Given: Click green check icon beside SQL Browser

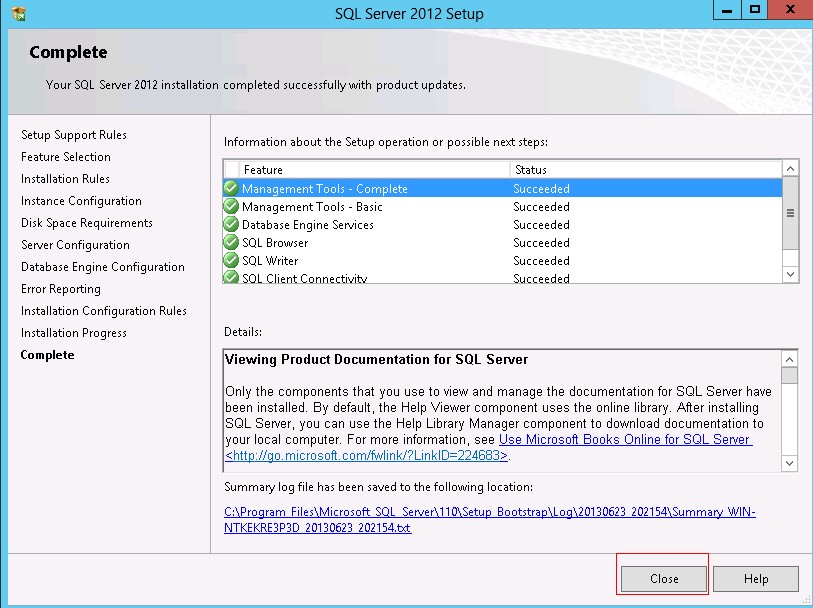Looking at the screenshot, I should pos(231,243).
